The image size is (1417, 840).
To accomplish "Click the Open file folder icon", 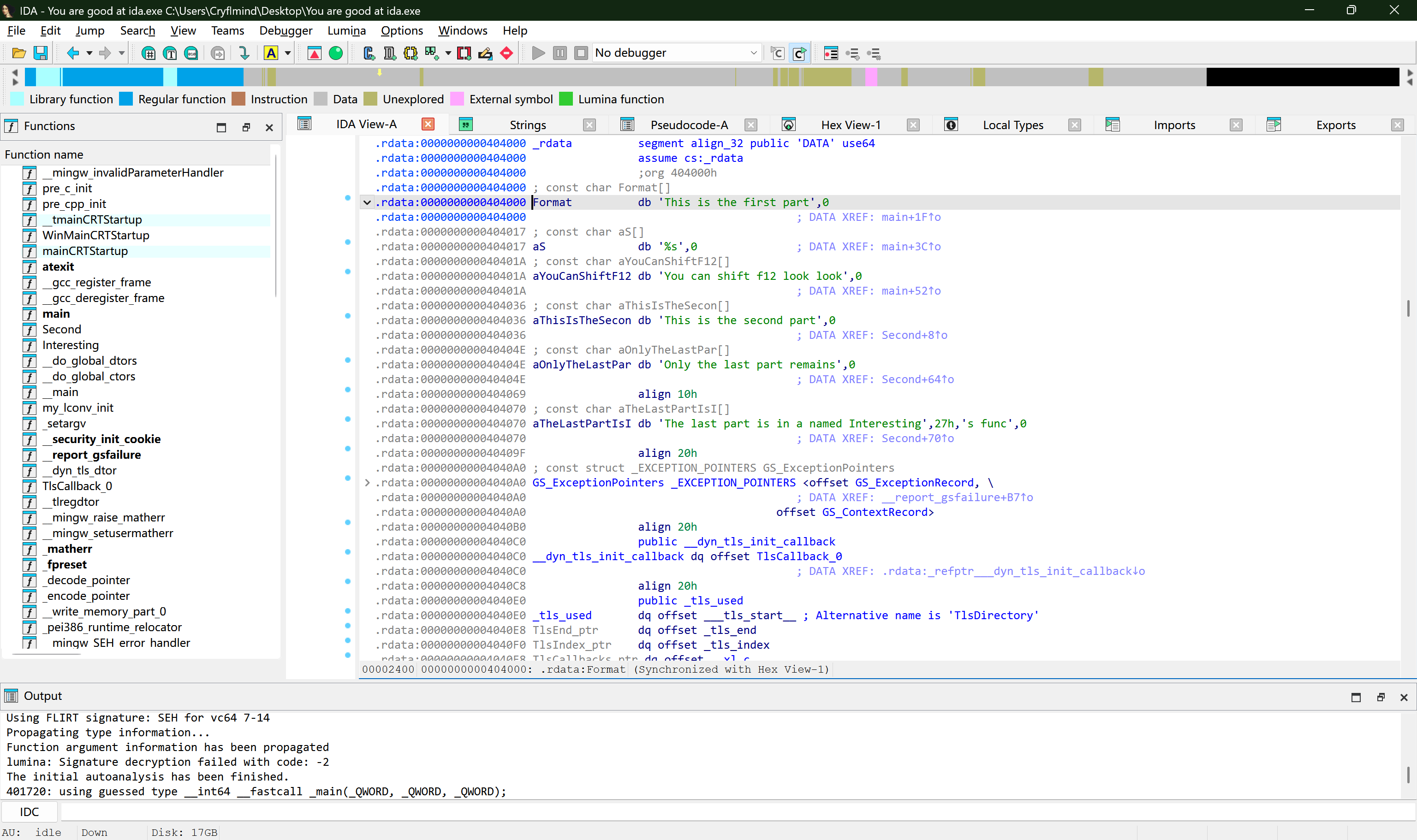I will (x=19, y=53).
